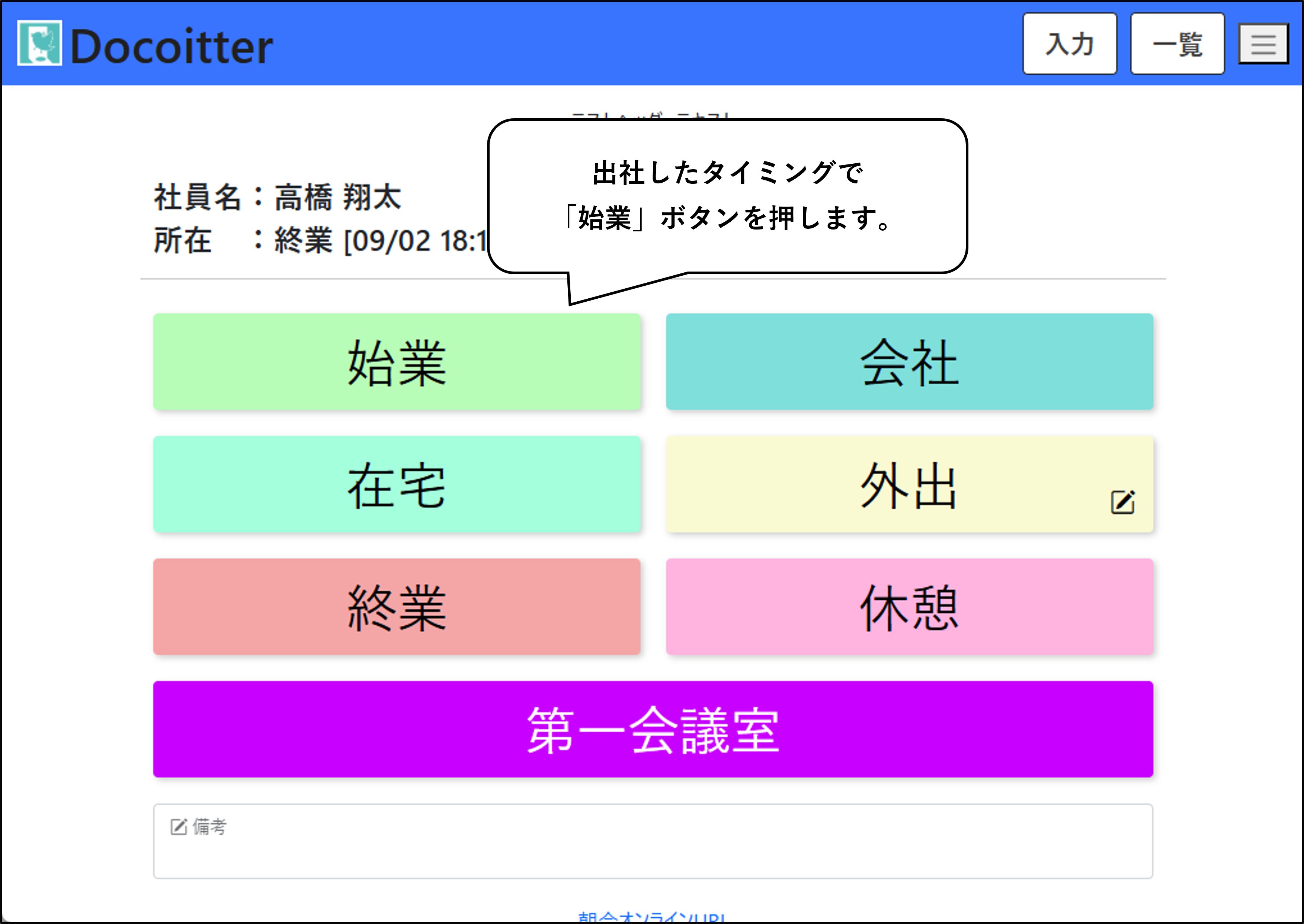
Task: Switch to the 入力 tab
Action: 1069,44
